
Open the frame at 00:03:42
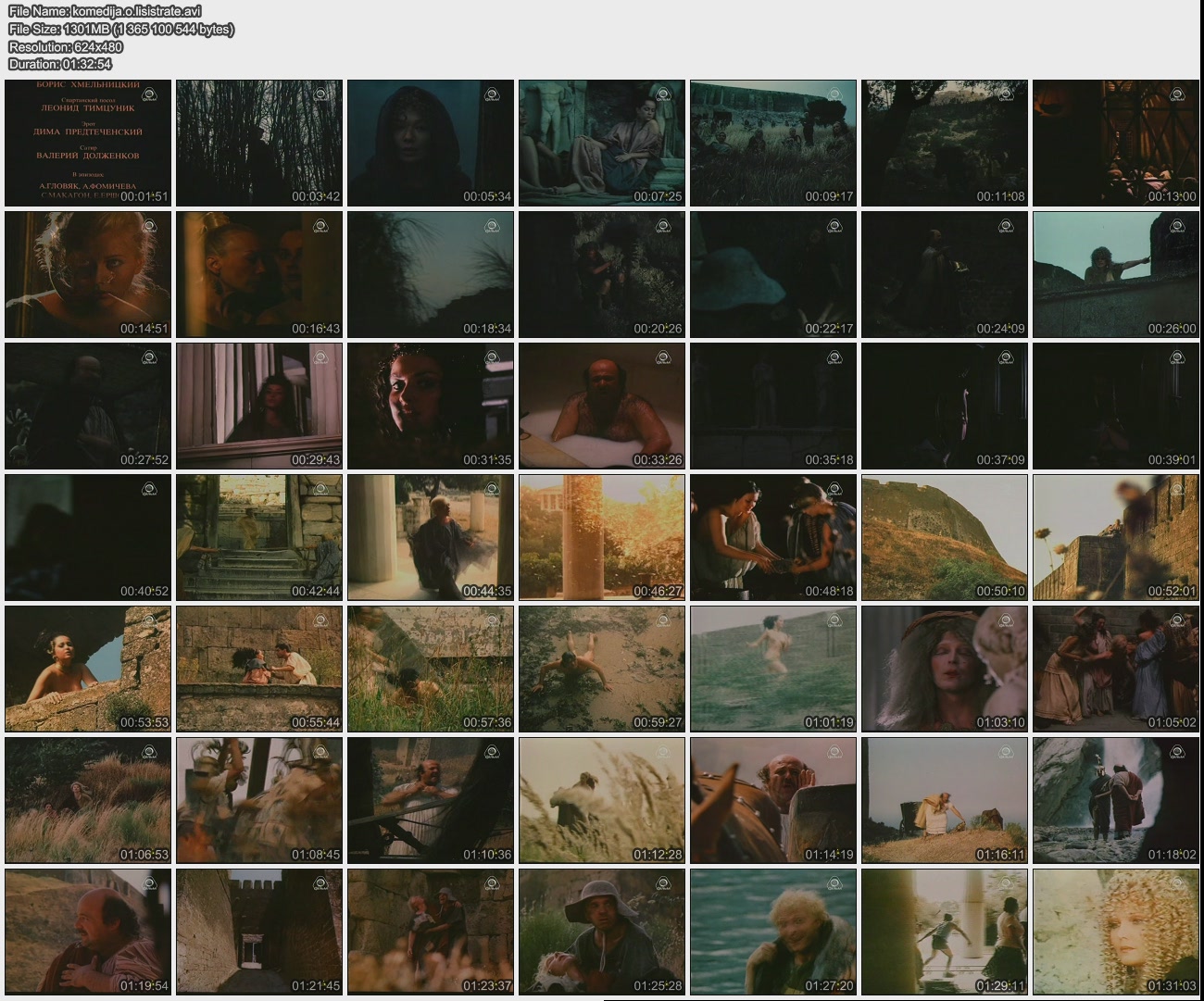coord(259,143)
